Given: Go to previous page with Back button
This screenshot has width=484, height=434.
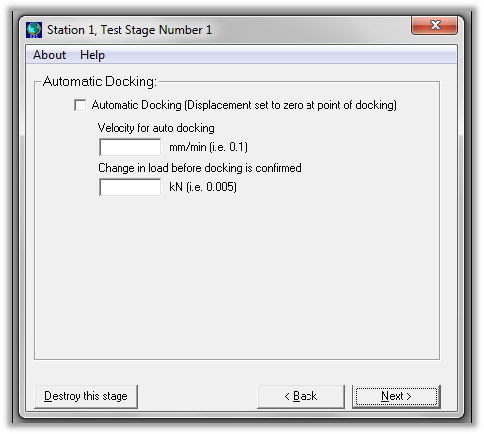Looking at the screenshot, I should [301, 396].
